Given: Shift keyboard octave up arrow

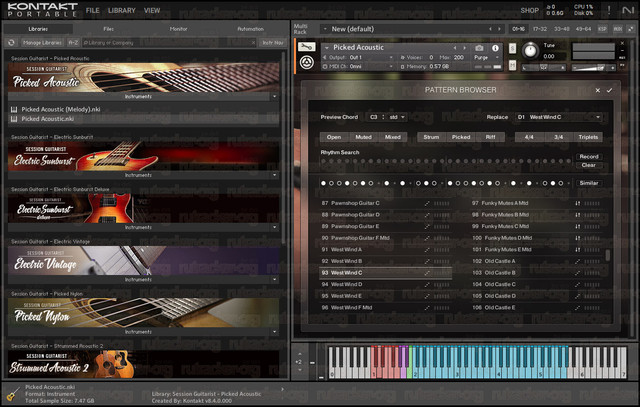Looking at the screenshot, I should point(300,354).
